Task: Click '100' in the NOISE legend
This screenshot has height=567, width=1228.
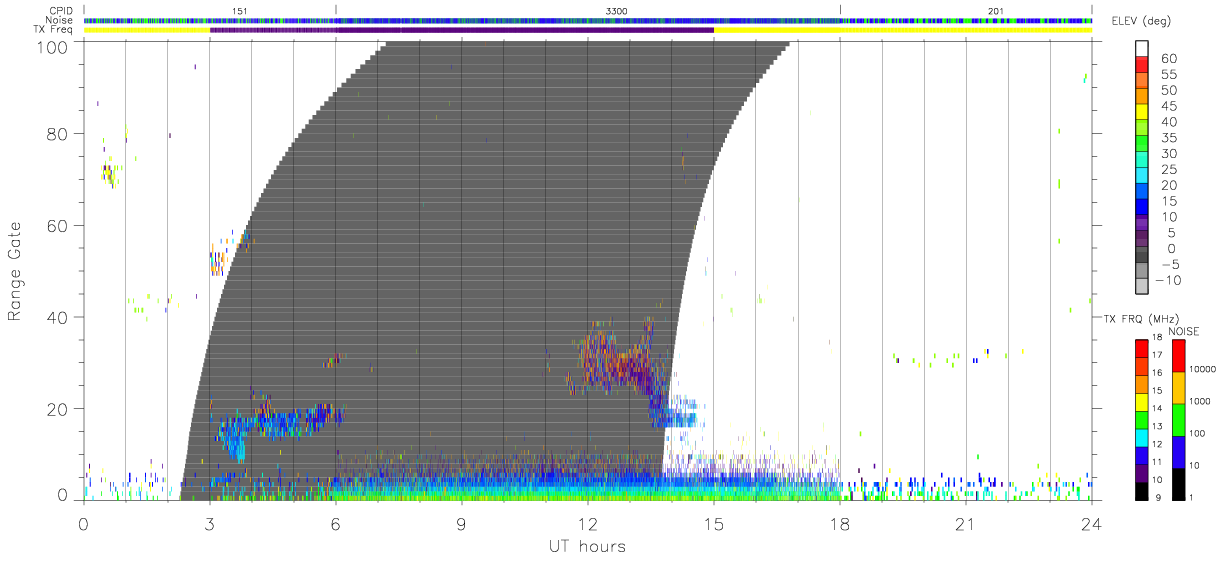Action: tap(1196, 434)
